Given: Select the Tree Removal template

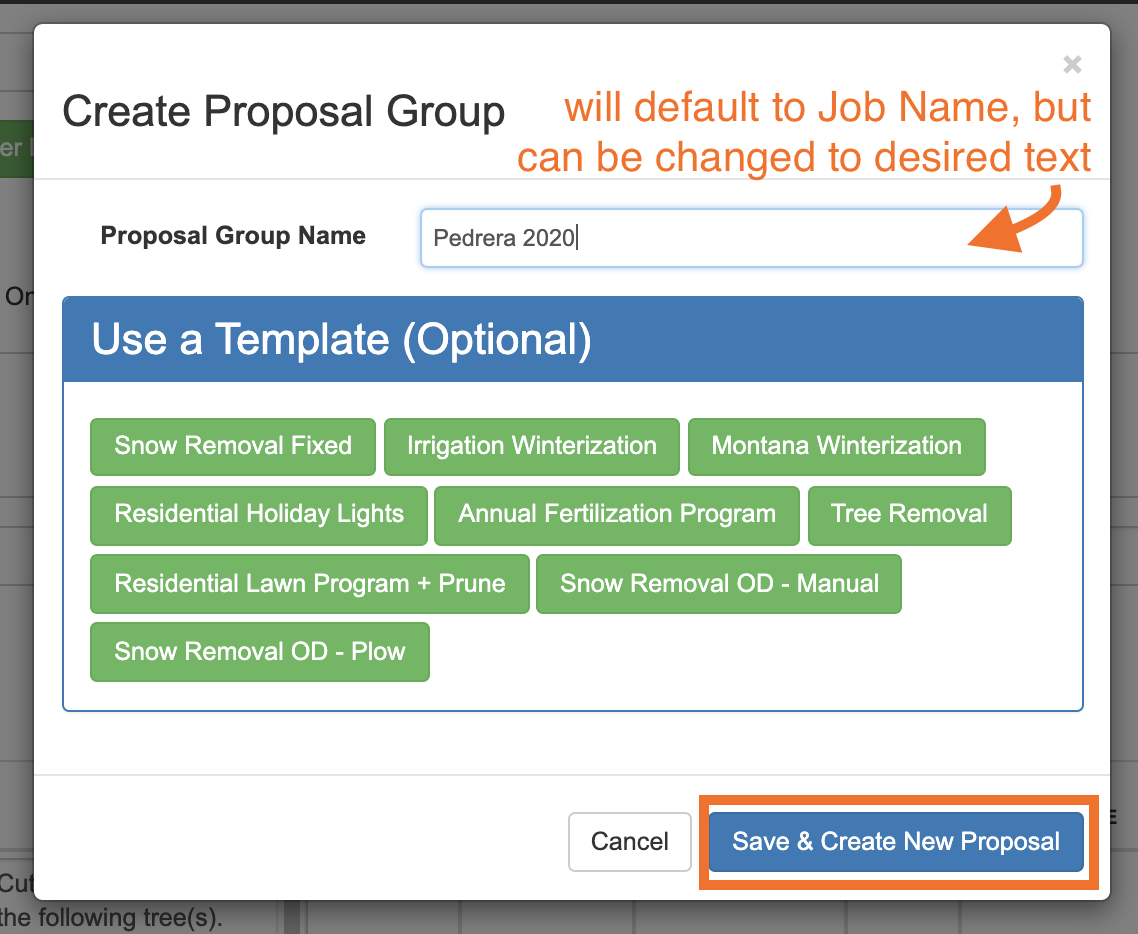Looking at the screenshot, I should 909,515.
